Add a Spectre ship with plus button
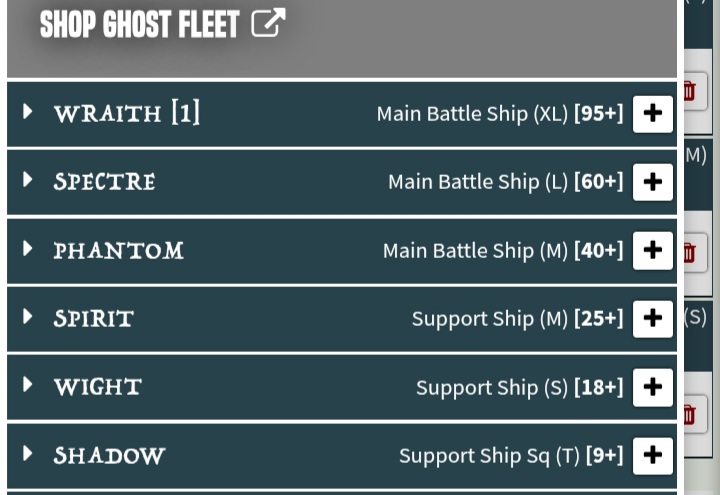720x495 pixels. point(652,182)
